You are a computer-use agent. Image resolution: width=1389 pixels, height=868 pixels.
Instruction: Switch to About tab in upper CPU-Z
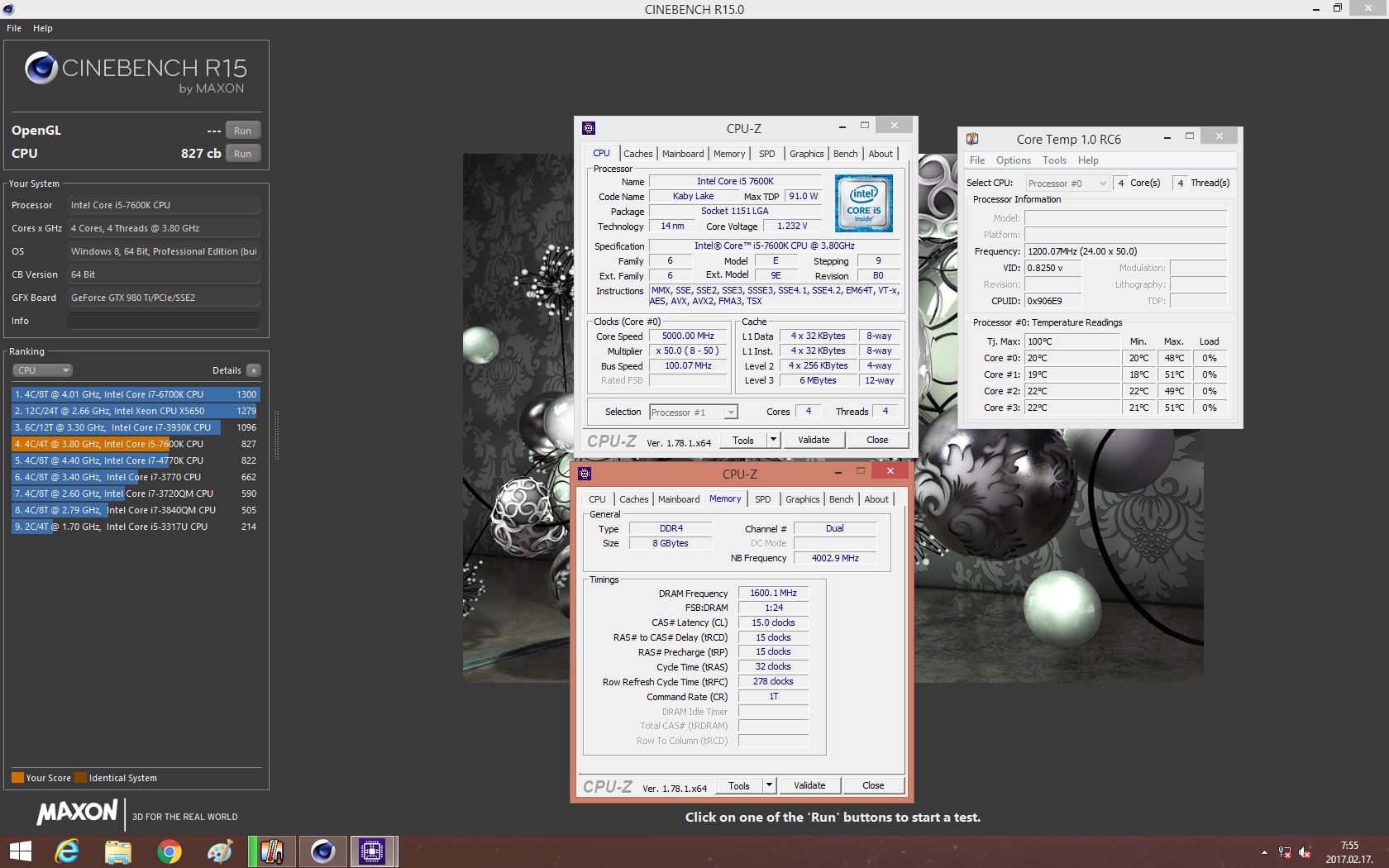coord(881,154)
